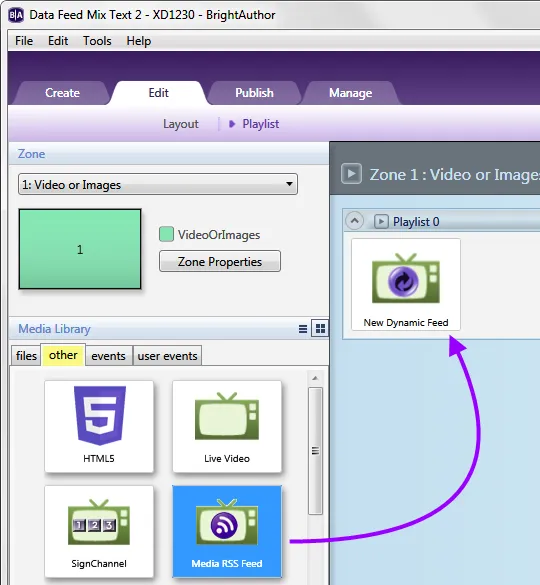Open the Zone Properties dialog
This screenshot has width=540, height=585.
coord(220,262)
